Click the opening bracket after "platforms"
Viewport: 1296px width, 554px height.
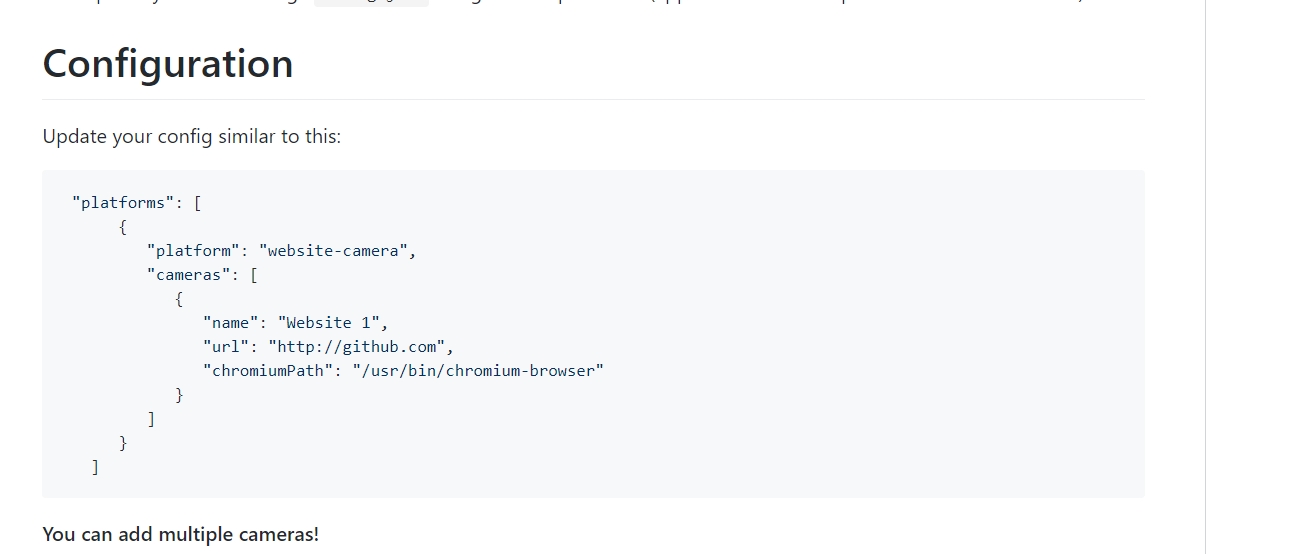coord(197,203)
